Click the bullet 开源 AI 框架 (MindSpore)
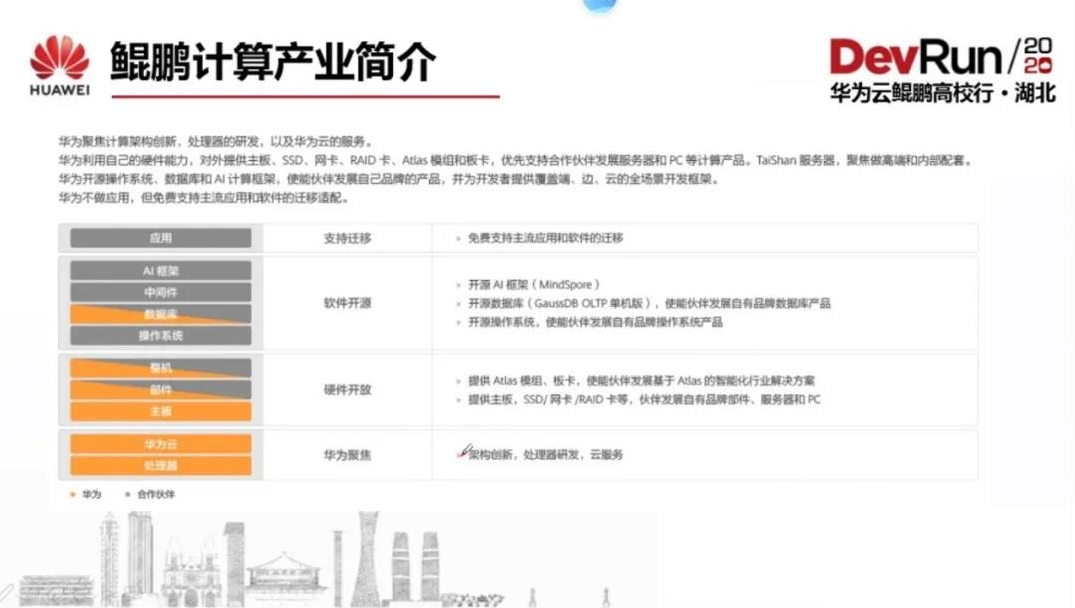This screenshot has width=1075, height=608. pyautogui.click(x=534, y=284)
